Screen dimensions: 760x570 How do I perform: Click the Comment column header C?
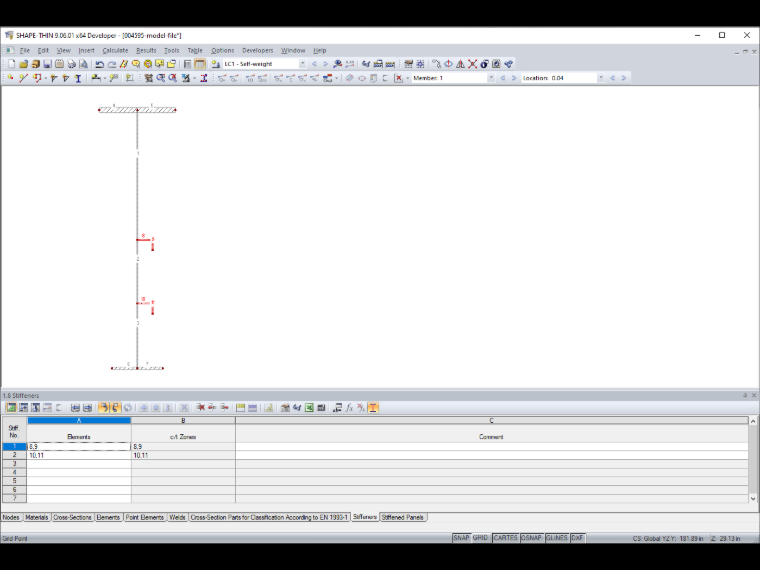point(491,421)
